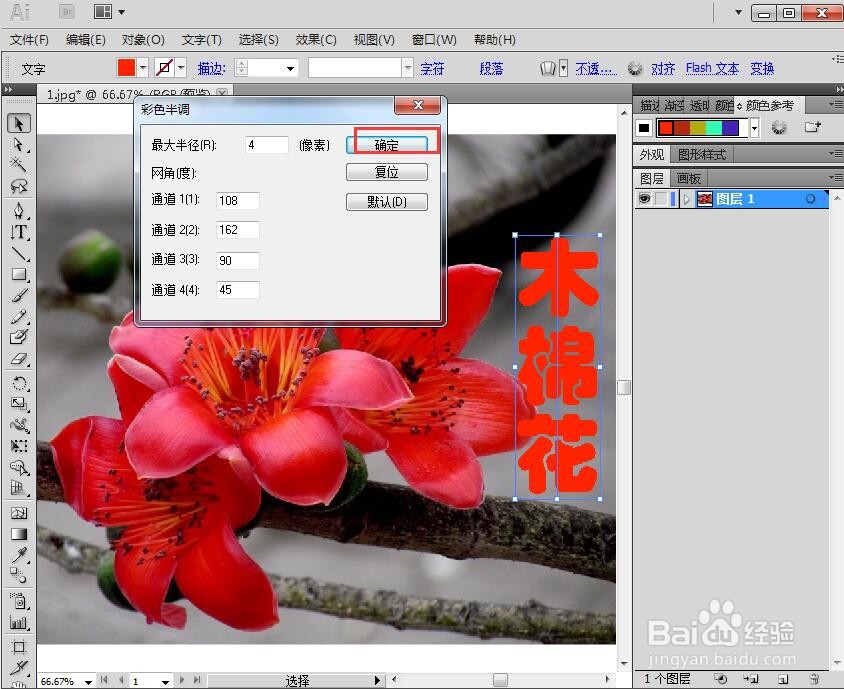
Task: Choose the Free Transform tool
Action: [19, 446]
